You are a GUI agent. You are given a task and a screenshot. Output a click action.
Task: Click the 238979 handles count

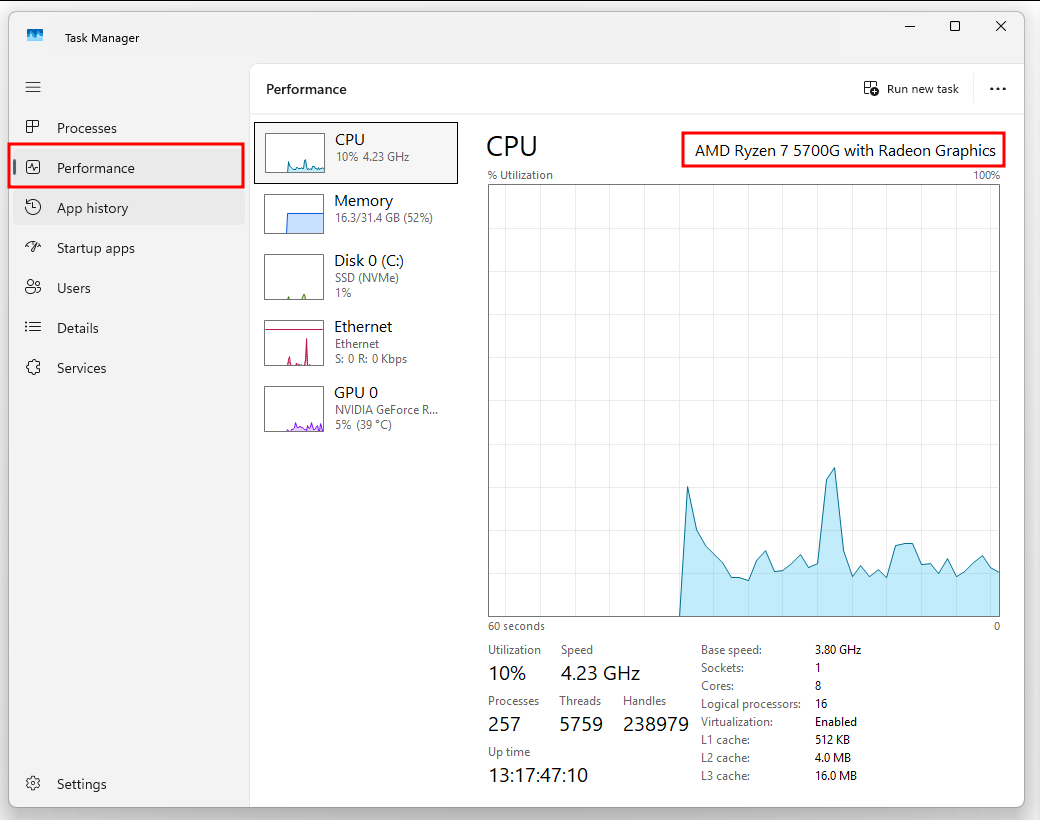click(655, 724)
